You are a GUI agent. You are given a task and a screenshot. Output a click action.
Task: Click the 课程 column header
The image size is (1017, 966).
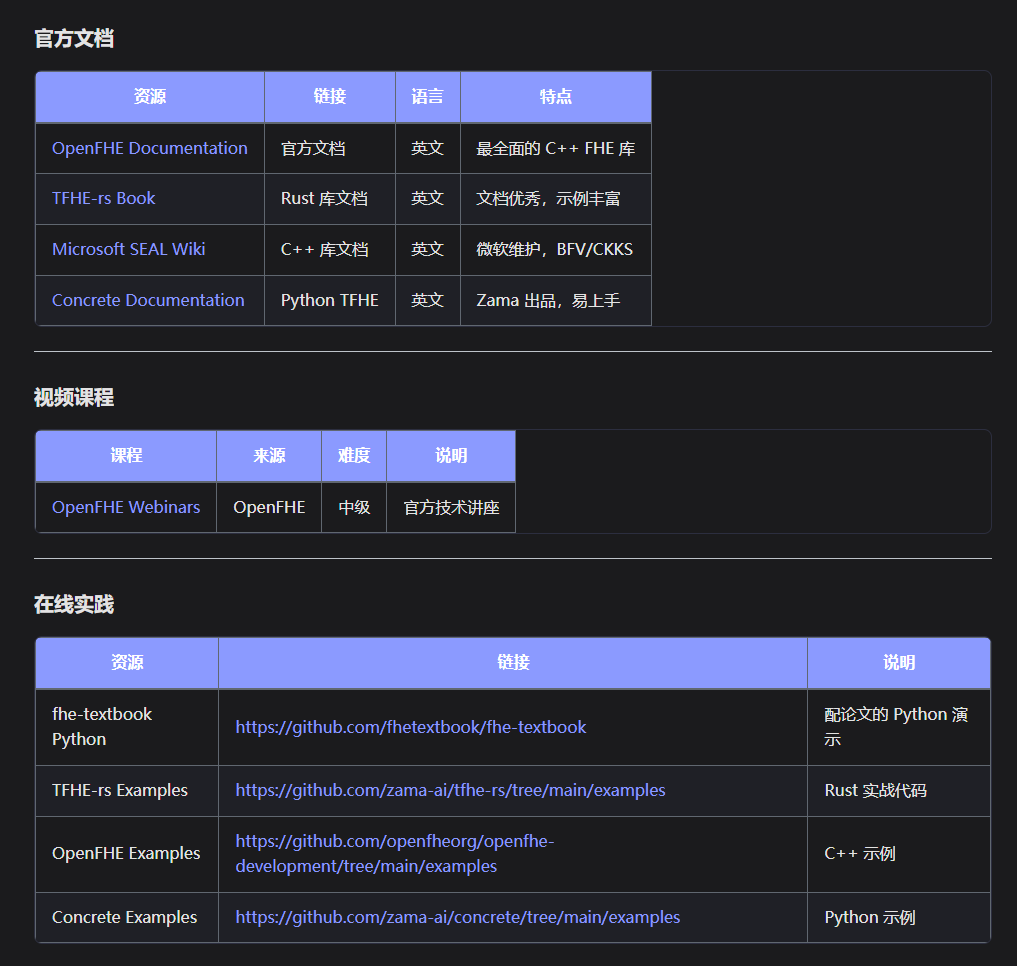pos(126,455)
